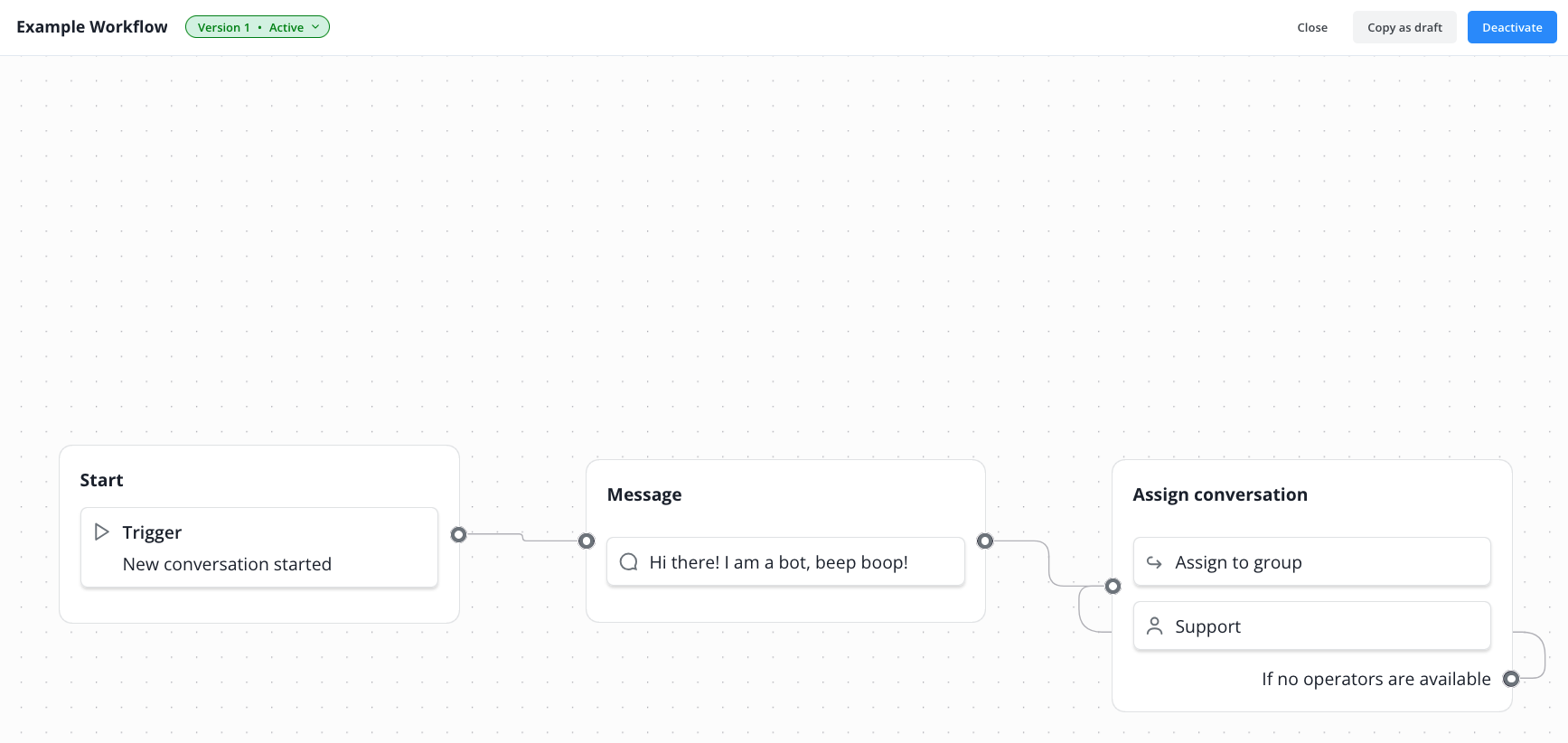This screenshot has height=743, width=1568.
Task: Click the Trigger play icon
Action: pos(102,532)
